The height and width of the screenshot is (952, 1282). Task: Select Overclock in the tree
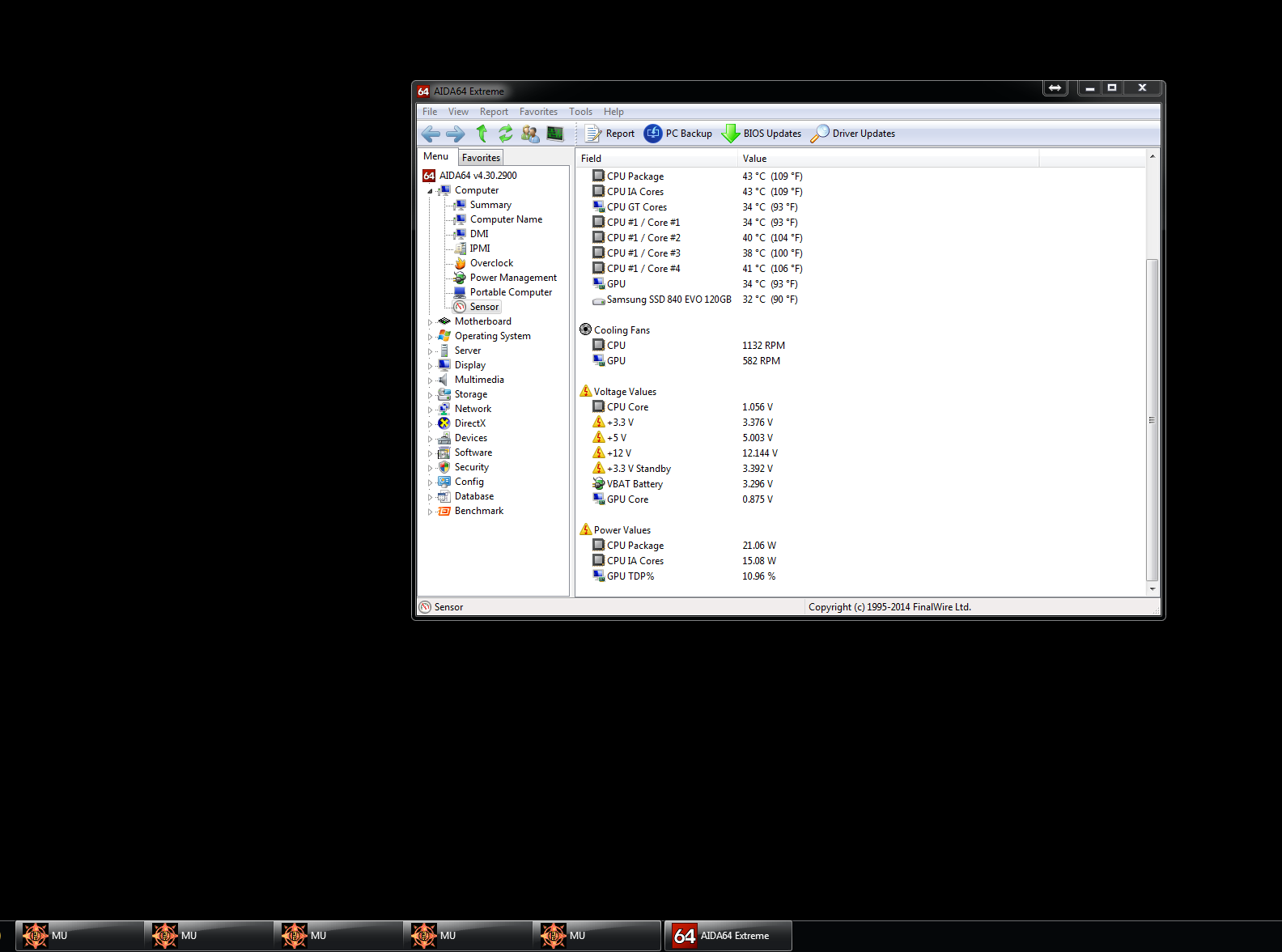[x=491, y=263]
